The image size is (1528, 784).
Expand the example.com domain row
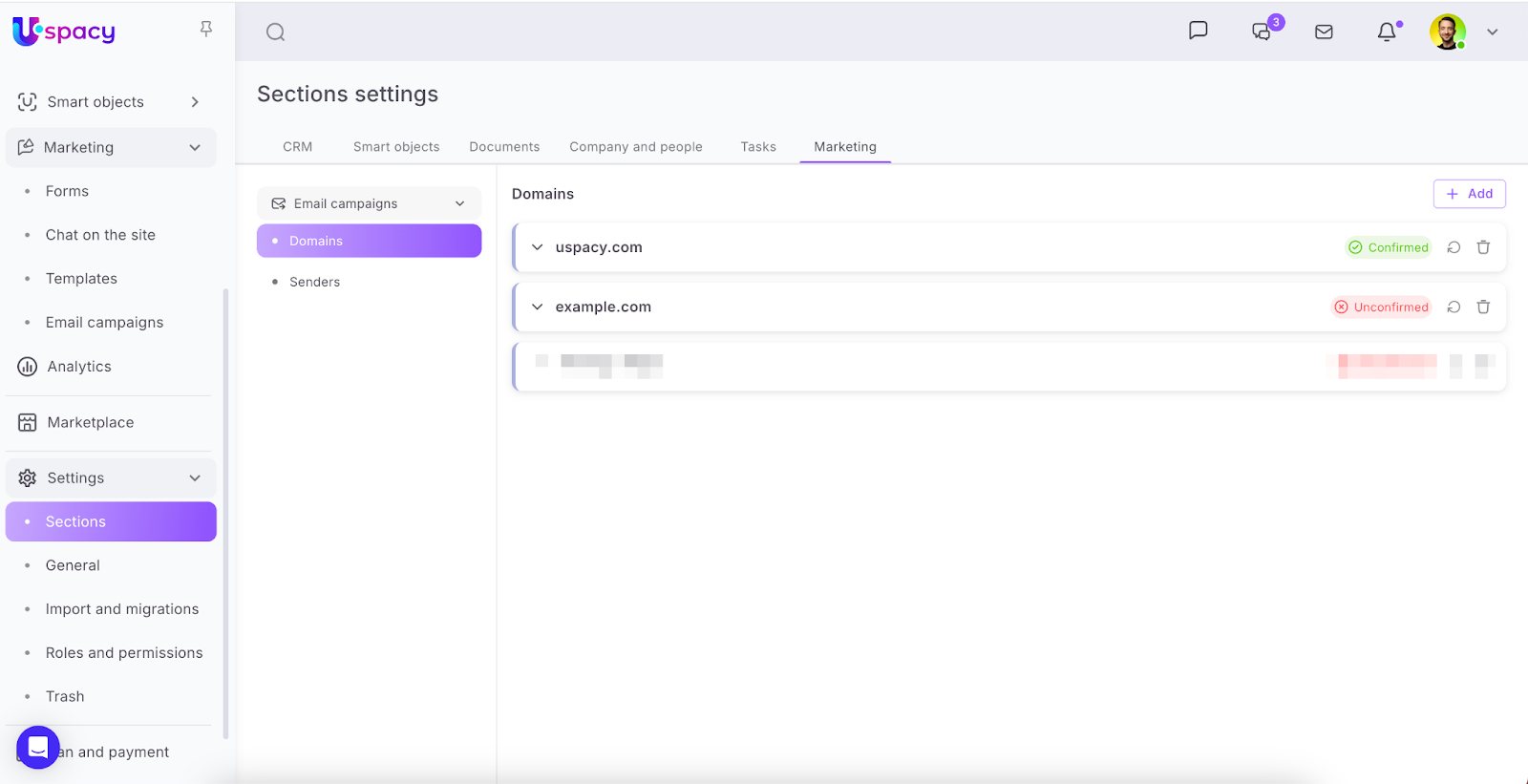(538, 307)
